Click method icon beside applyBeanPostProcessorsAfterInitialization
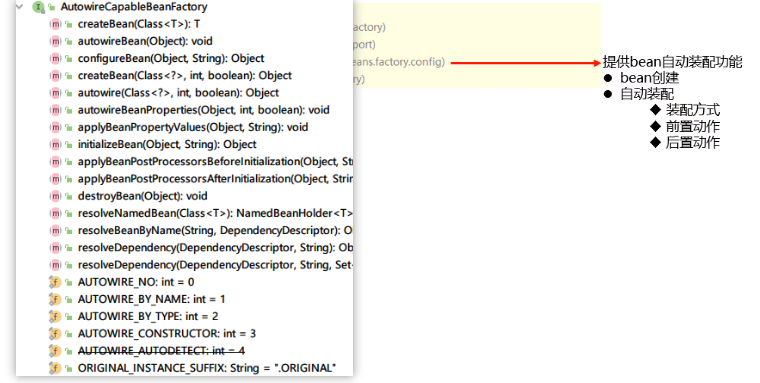The height and width of the screenshot is (383, 760). [x=56, y=179]
